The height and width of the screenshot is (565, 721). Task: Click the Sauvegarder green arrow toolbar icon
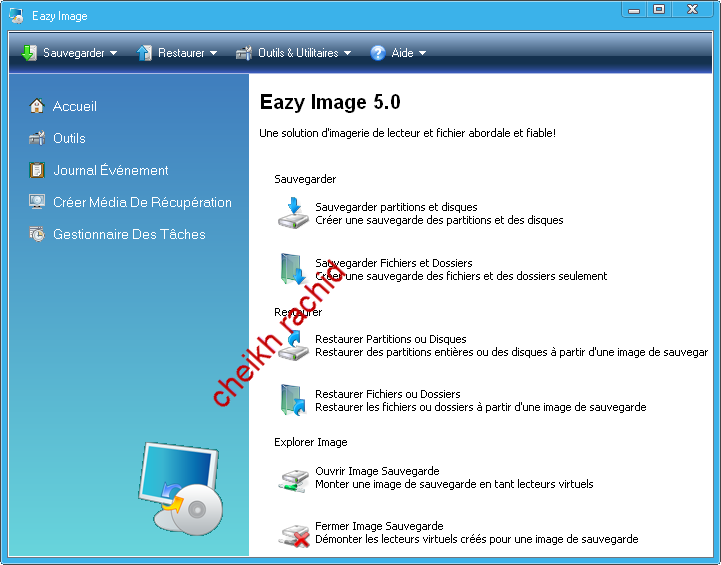[29, 53]
